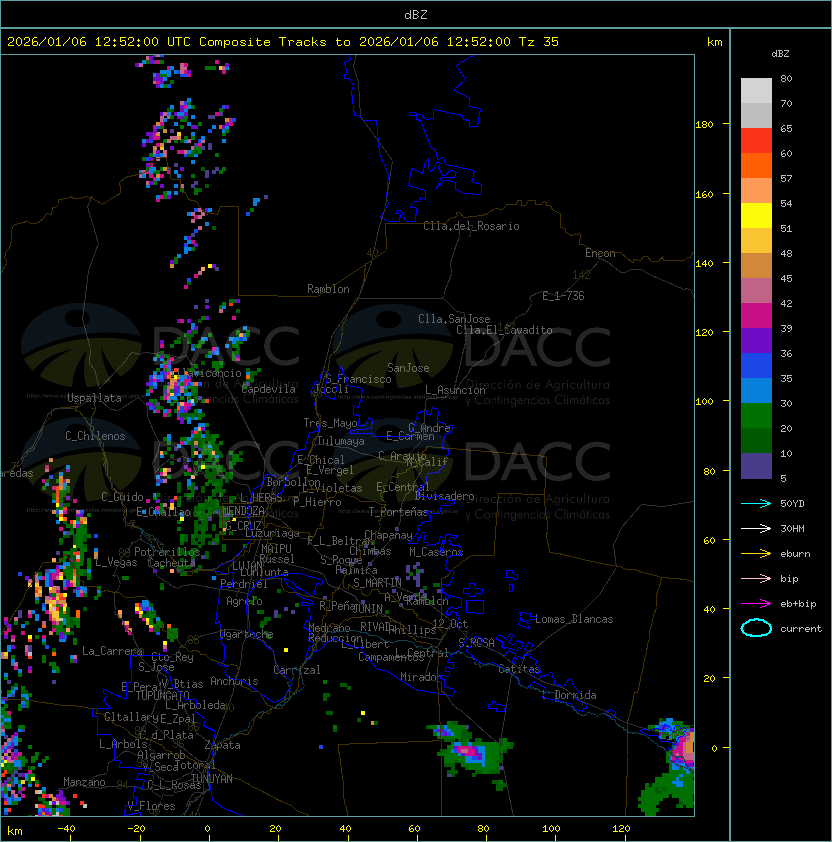Click the cyan 50YD arrow in the legend
832x842 pixels.
756,504
